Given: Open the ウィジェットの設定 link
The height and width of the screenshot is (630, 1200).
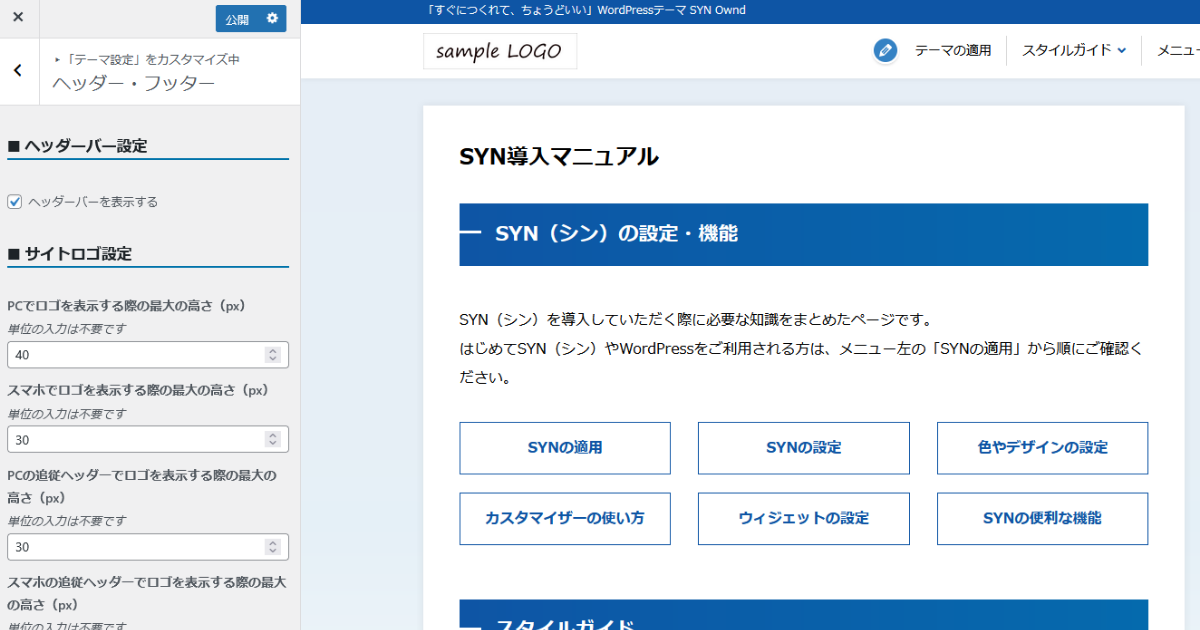Looking at the screenshot, I should tap(803, 518).
